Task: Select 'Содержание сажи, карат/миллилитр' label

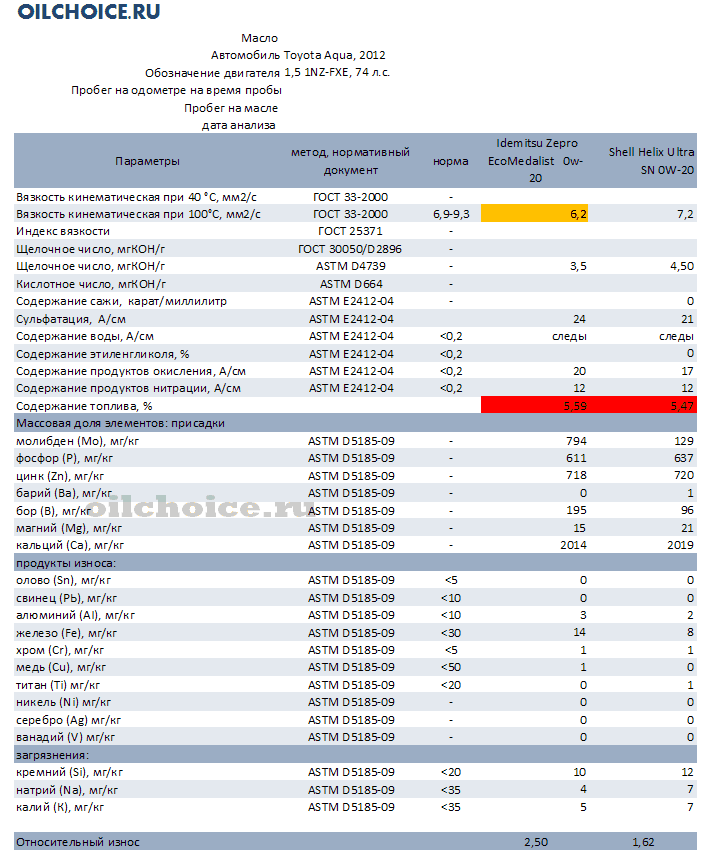Action: point(121,301)
